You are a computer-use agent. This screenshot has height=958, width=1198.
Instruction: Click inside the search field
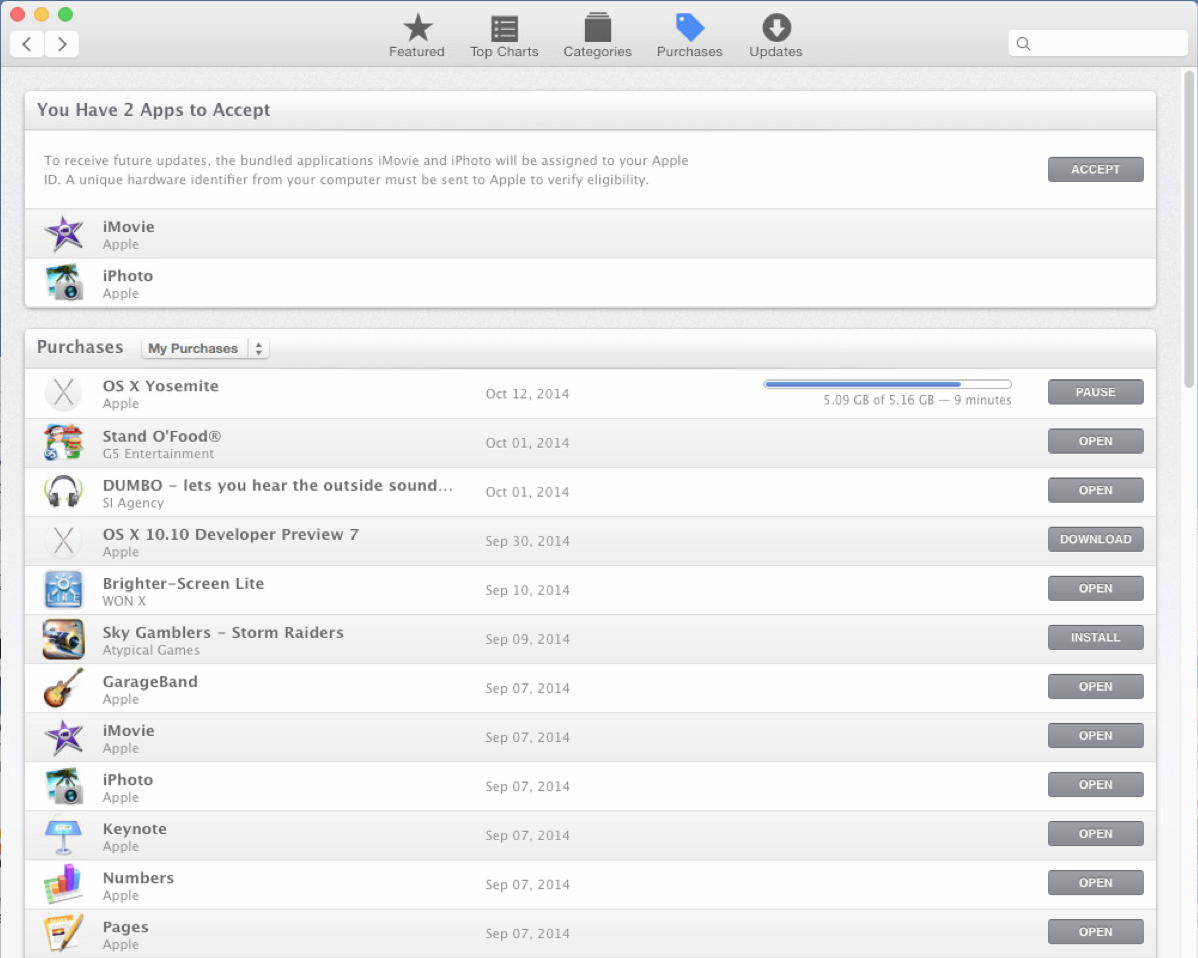(1098, 44)
